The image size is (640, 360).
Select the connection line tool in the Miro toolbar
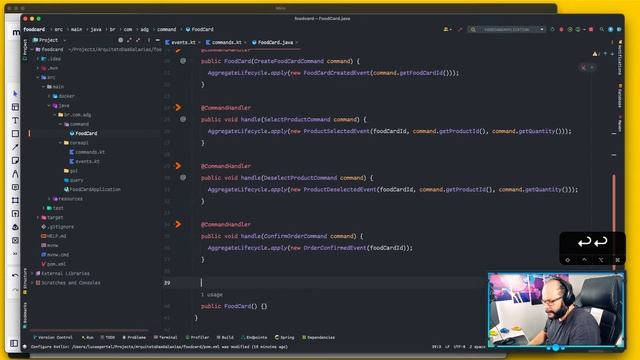click(x=15, y=147)
